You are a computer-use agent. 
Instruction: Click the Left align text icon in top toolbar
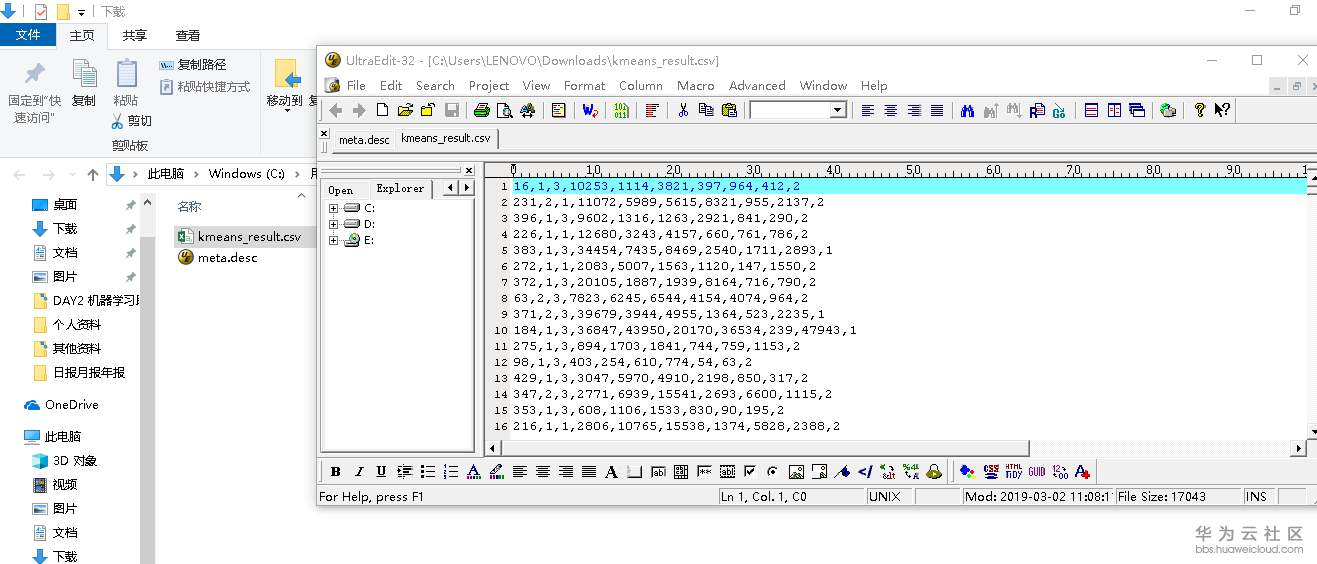(867, 110)
